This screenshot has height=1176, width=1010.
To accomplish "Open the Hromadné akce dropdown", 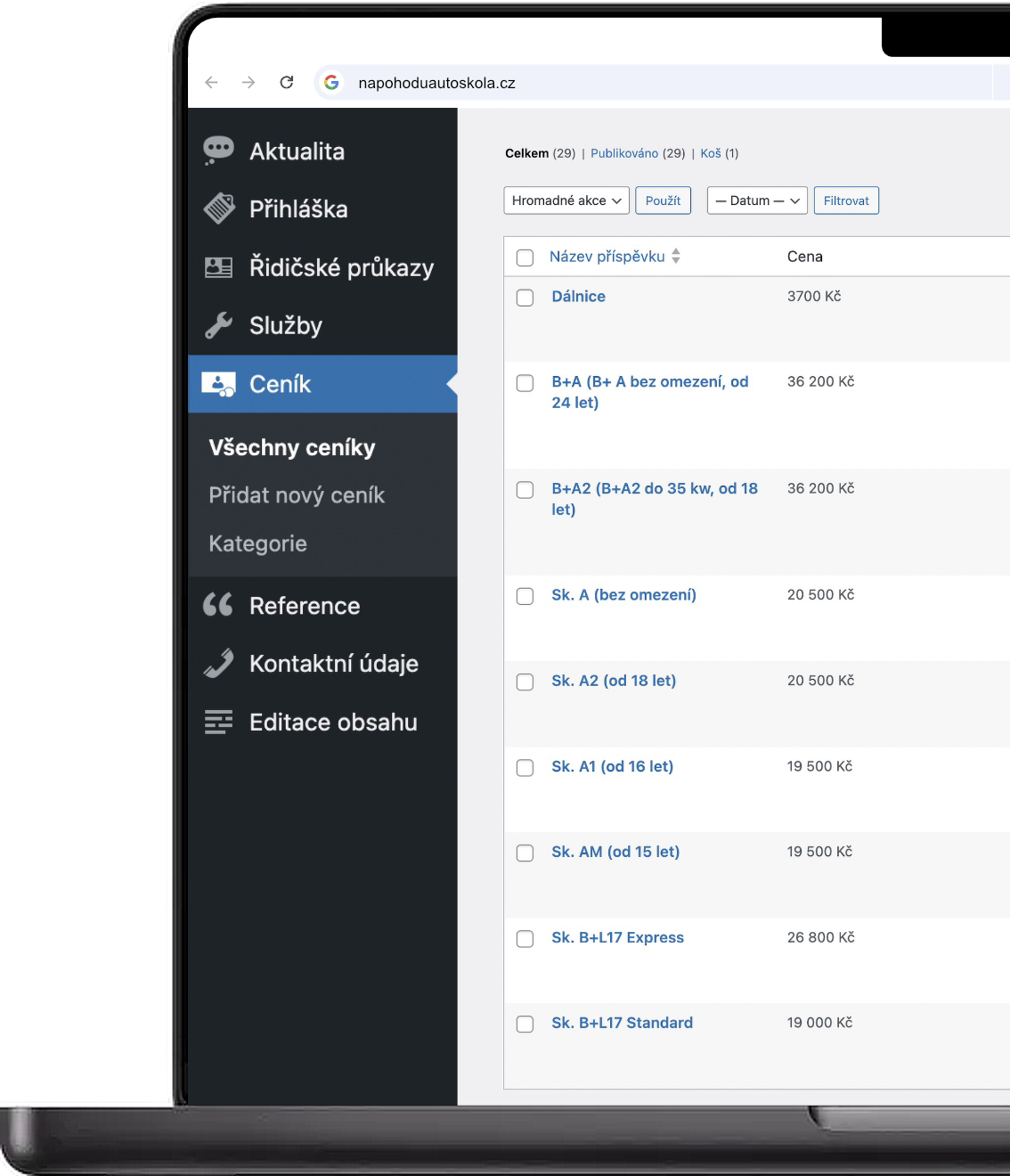I will click(566, 200).
